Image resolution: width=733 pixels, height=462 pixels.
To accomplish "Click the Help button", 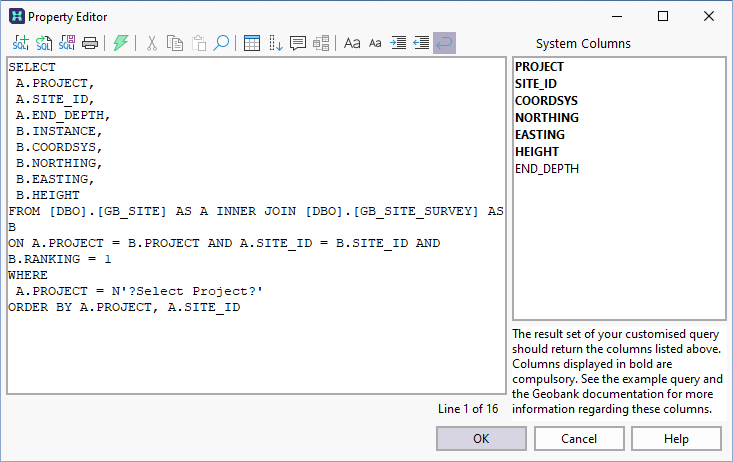I will coord(676,439).
